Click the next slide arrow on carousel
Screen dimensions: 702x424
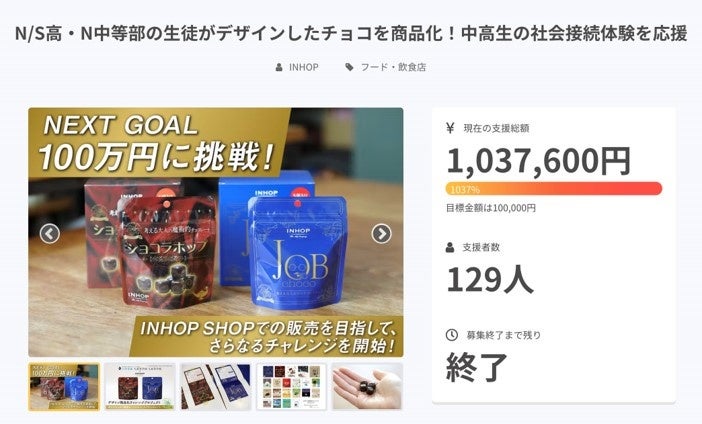pyautogui.click(x=381, y=233)
